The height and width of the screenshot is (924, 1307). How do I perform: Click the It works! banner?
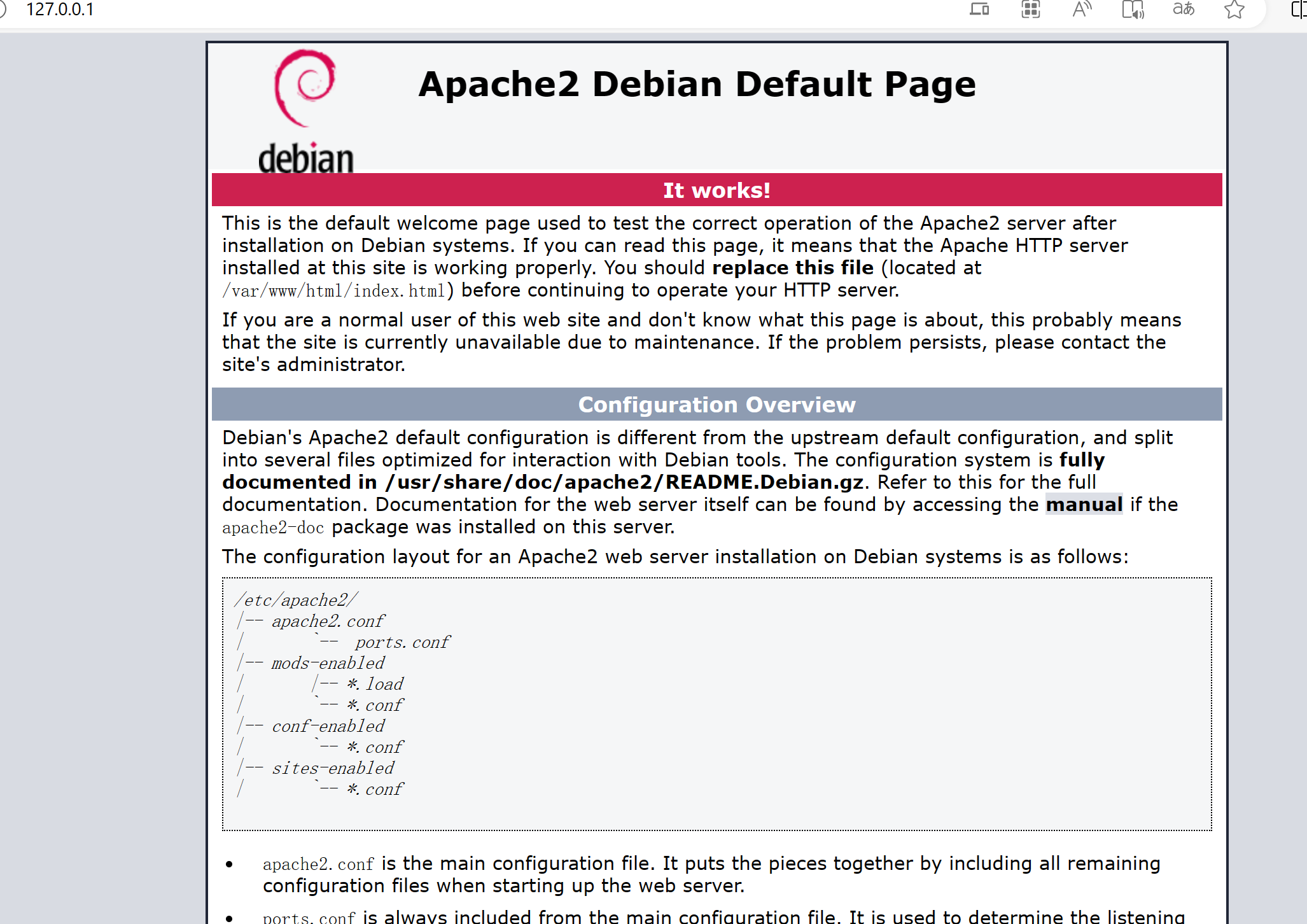(716, 190)
